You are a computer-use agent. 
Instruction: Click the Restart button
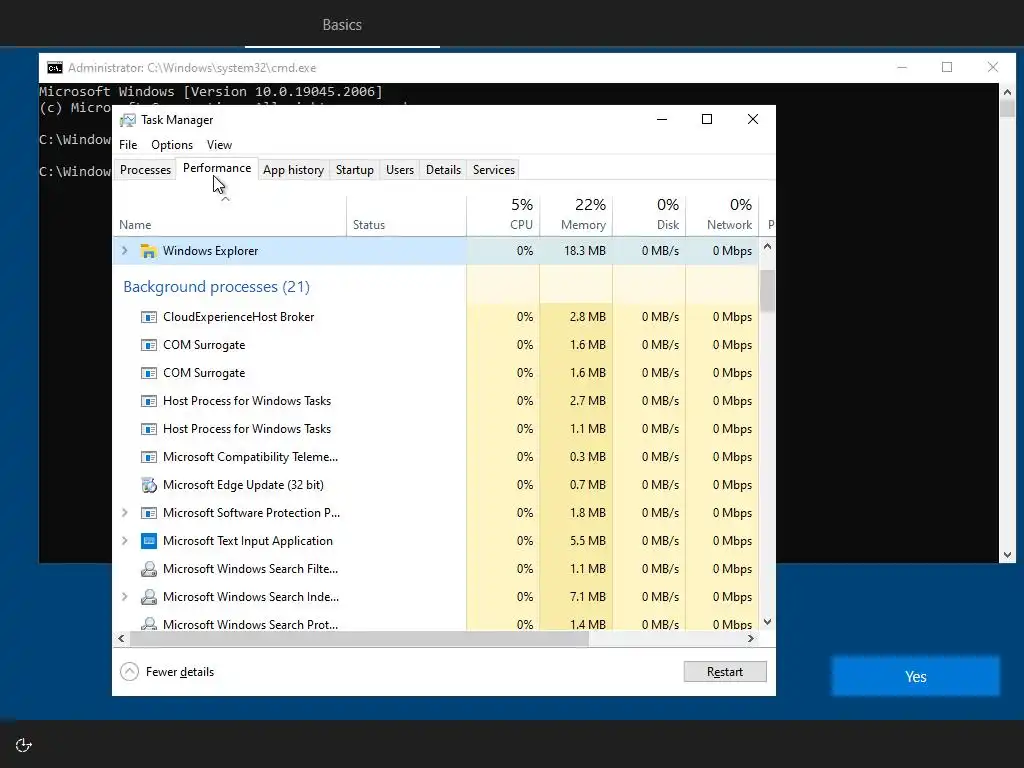point(725,672)
